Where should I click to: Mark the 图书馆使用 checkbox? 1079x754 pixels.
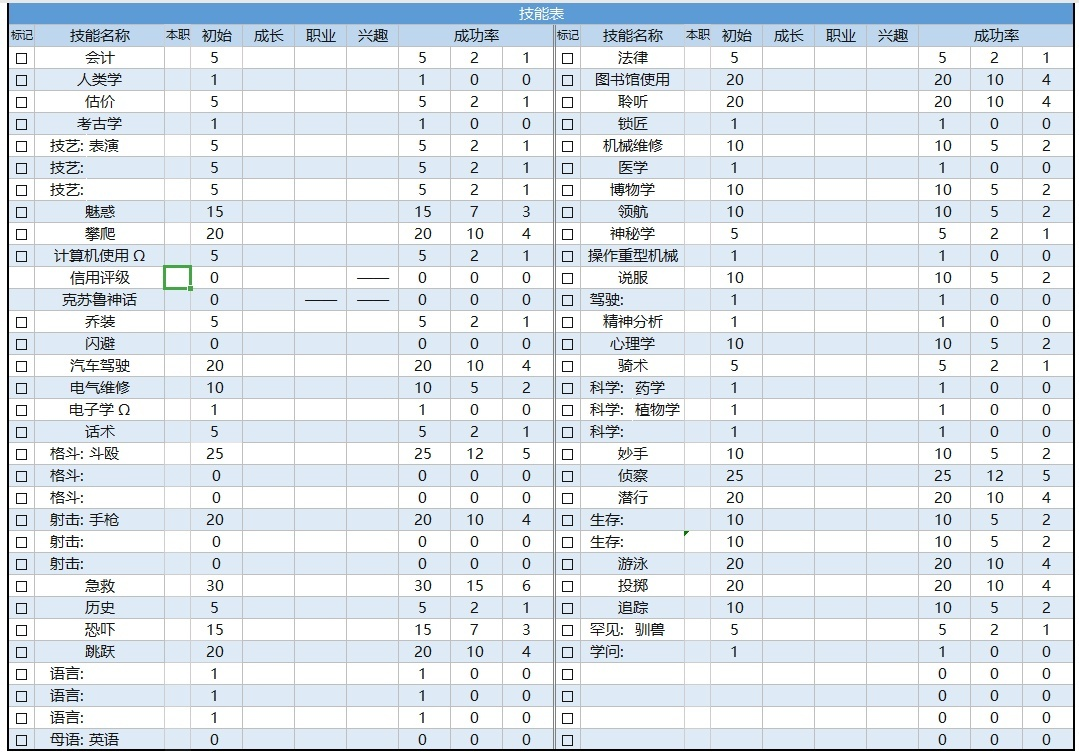[x=568, y=80]
